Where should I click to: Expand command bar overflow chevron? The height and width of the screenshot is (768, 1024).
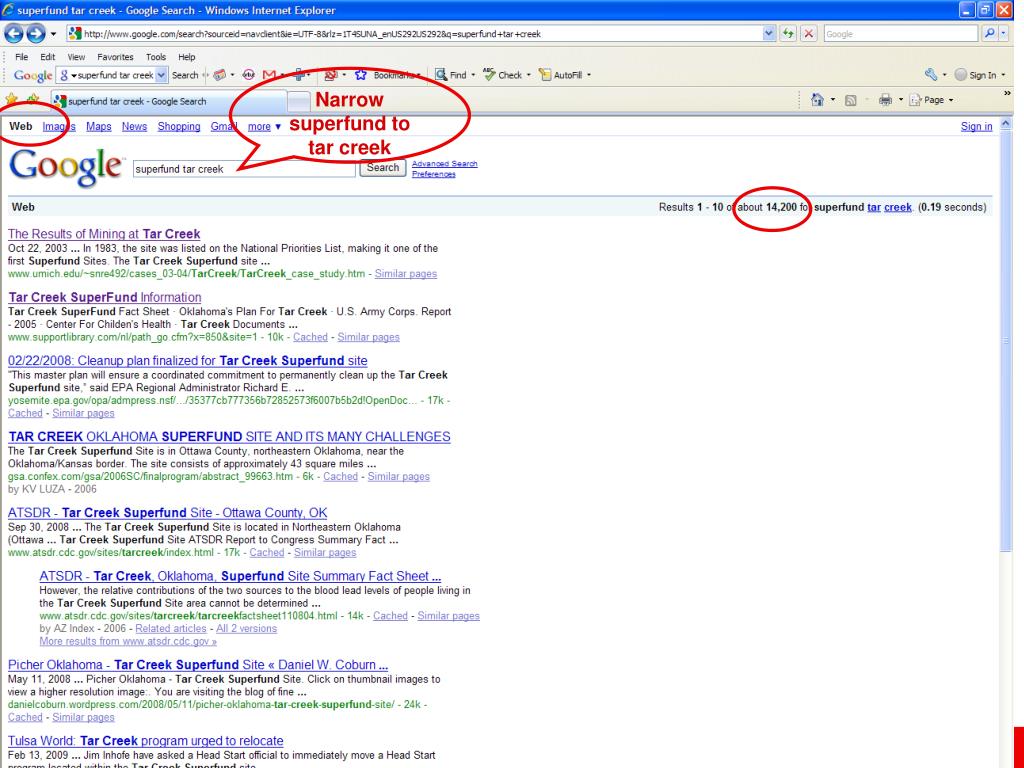(1007, 94)
